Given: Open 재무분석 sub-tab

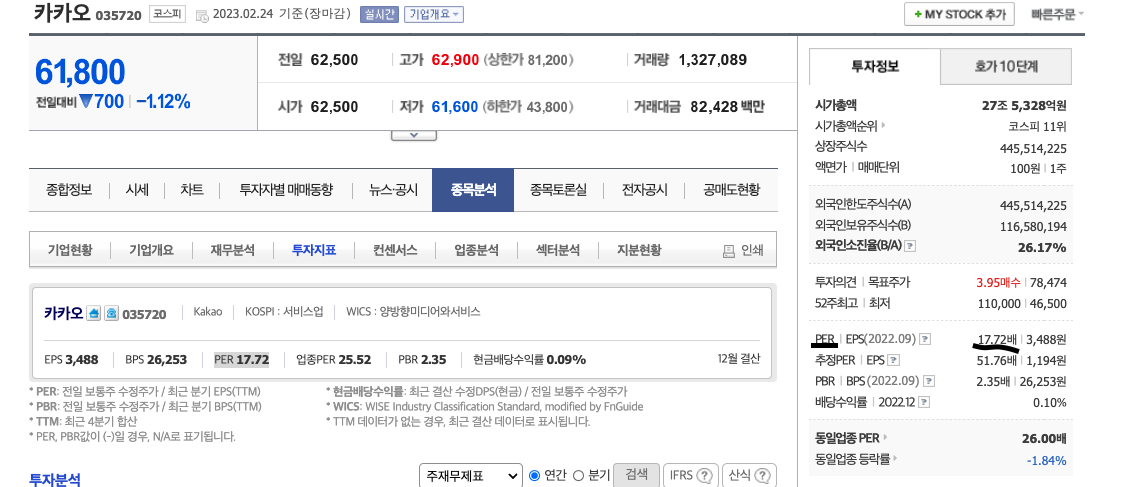Looking at the screenshot, I should 233,250.
